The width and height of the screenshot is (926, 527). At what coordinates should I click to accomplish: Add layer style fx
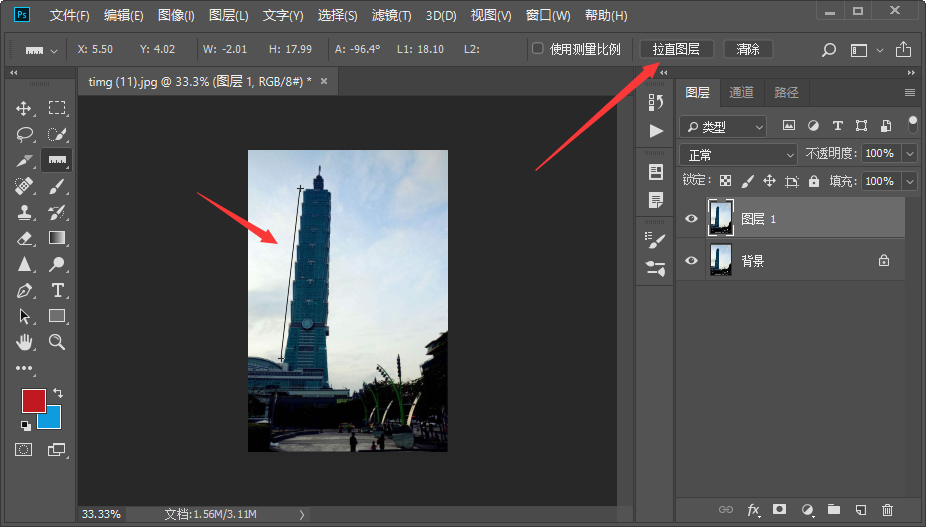[754, 509]
